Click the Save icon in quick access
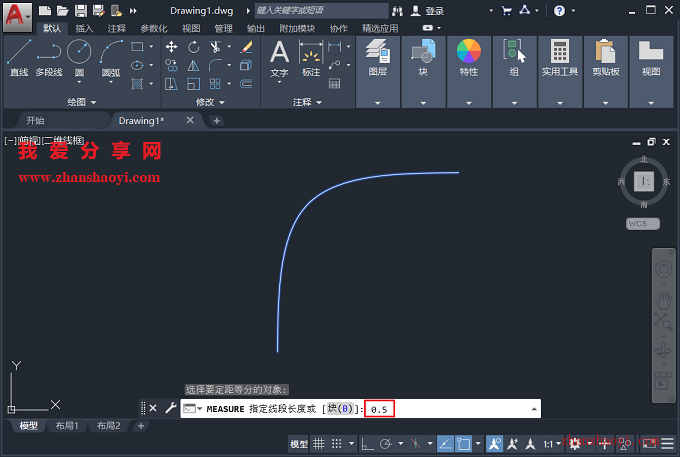The height and width of the screenshot is (457, 680). click(81, 11)
